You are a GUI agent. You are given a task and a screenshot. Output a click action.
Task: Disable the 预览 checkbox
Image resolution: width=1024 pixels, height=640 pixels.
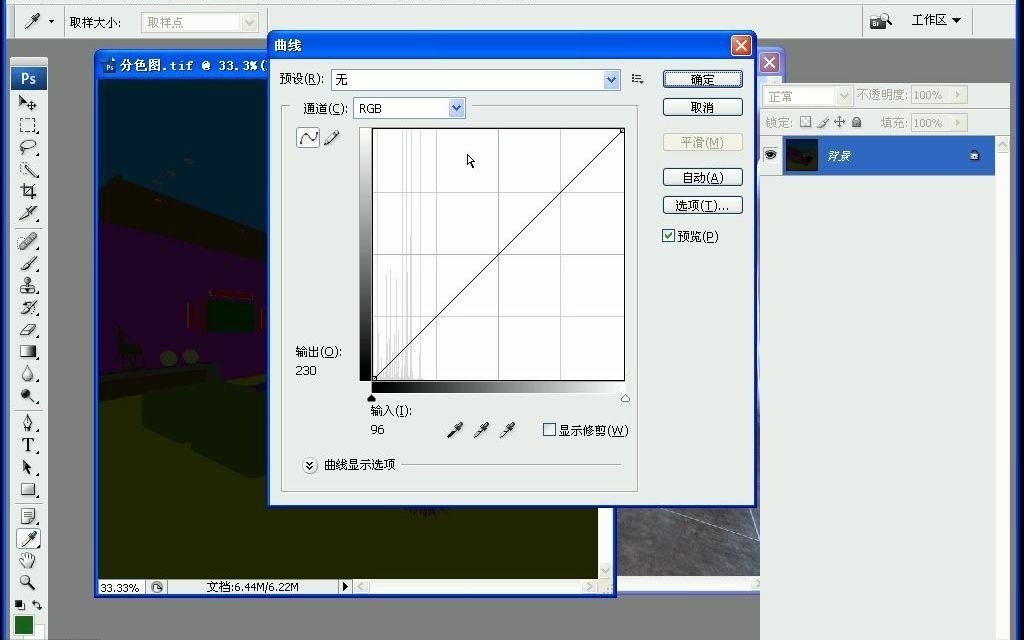668,236
